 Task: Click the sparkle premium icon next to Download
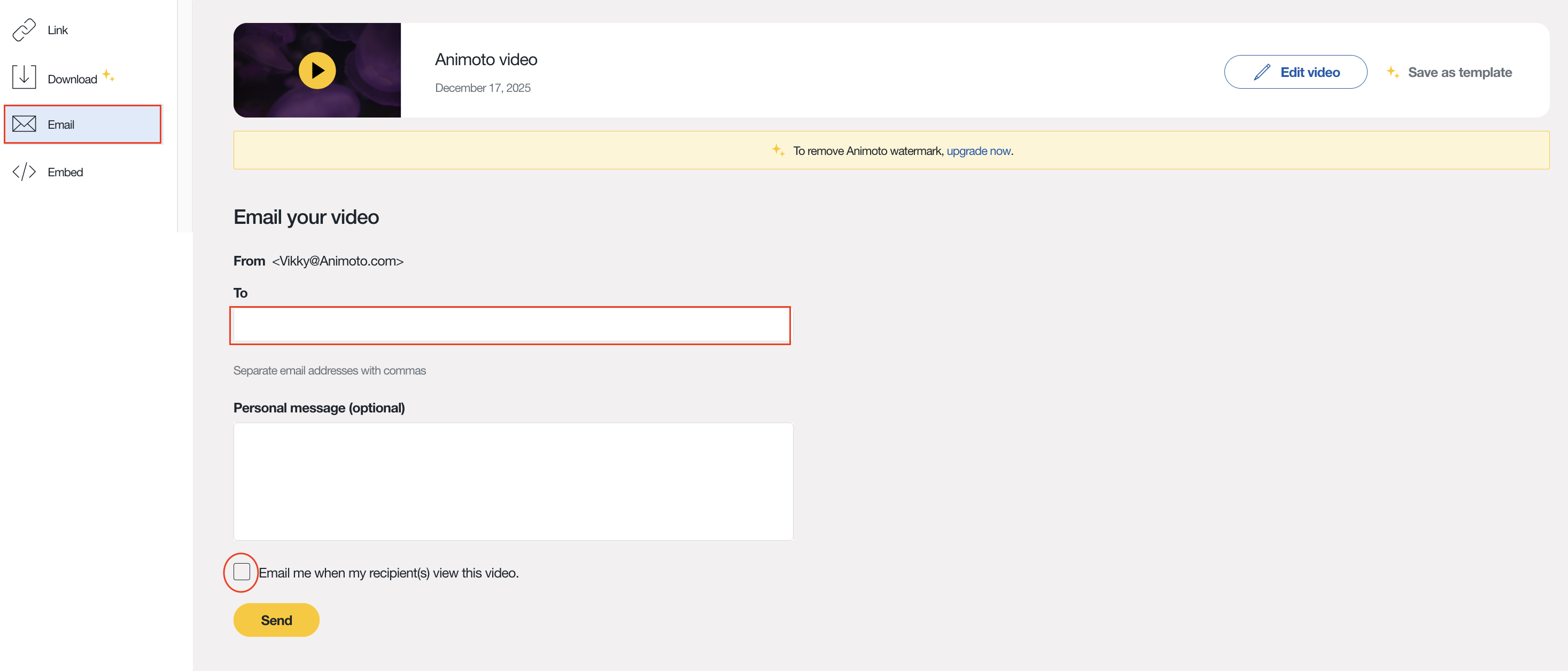[x=108, y=75]
